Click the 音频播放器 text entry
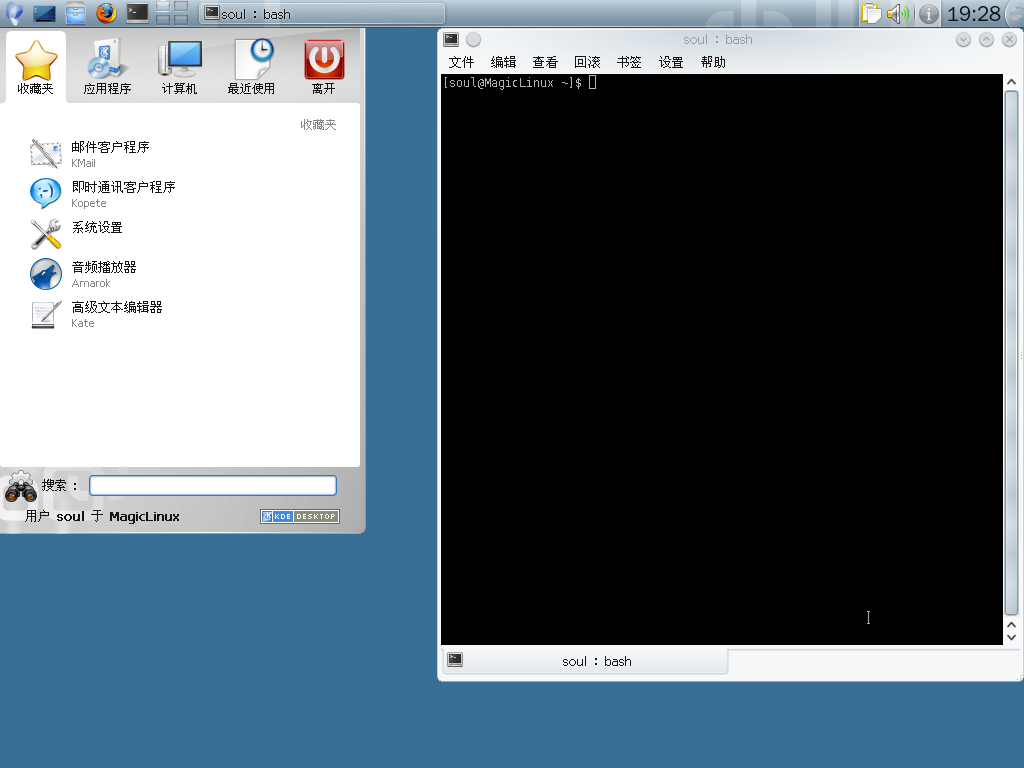Viewport: 1024px width, 768px height. 104,267
